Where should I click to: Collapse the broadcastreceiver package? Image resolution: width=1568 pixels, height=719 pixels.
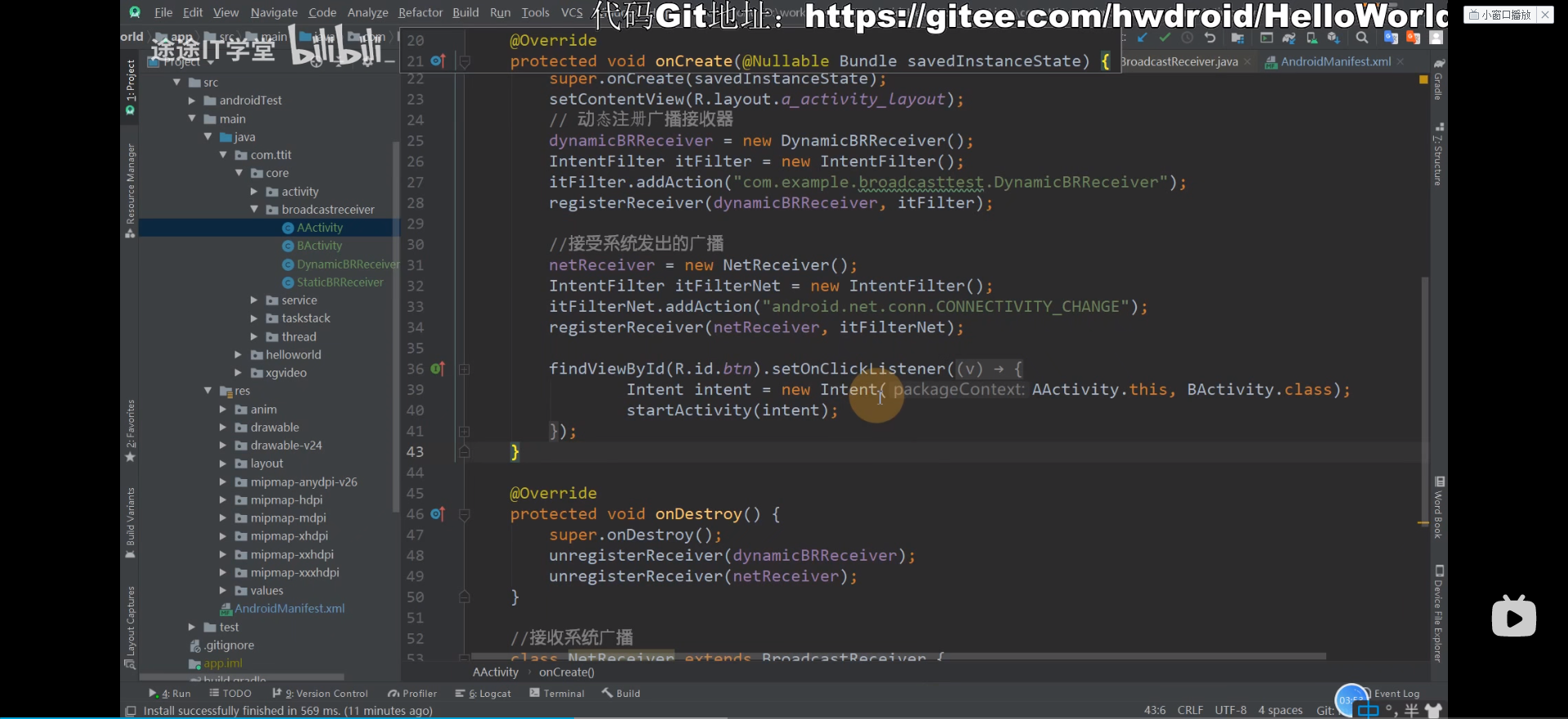click(254, 210)
